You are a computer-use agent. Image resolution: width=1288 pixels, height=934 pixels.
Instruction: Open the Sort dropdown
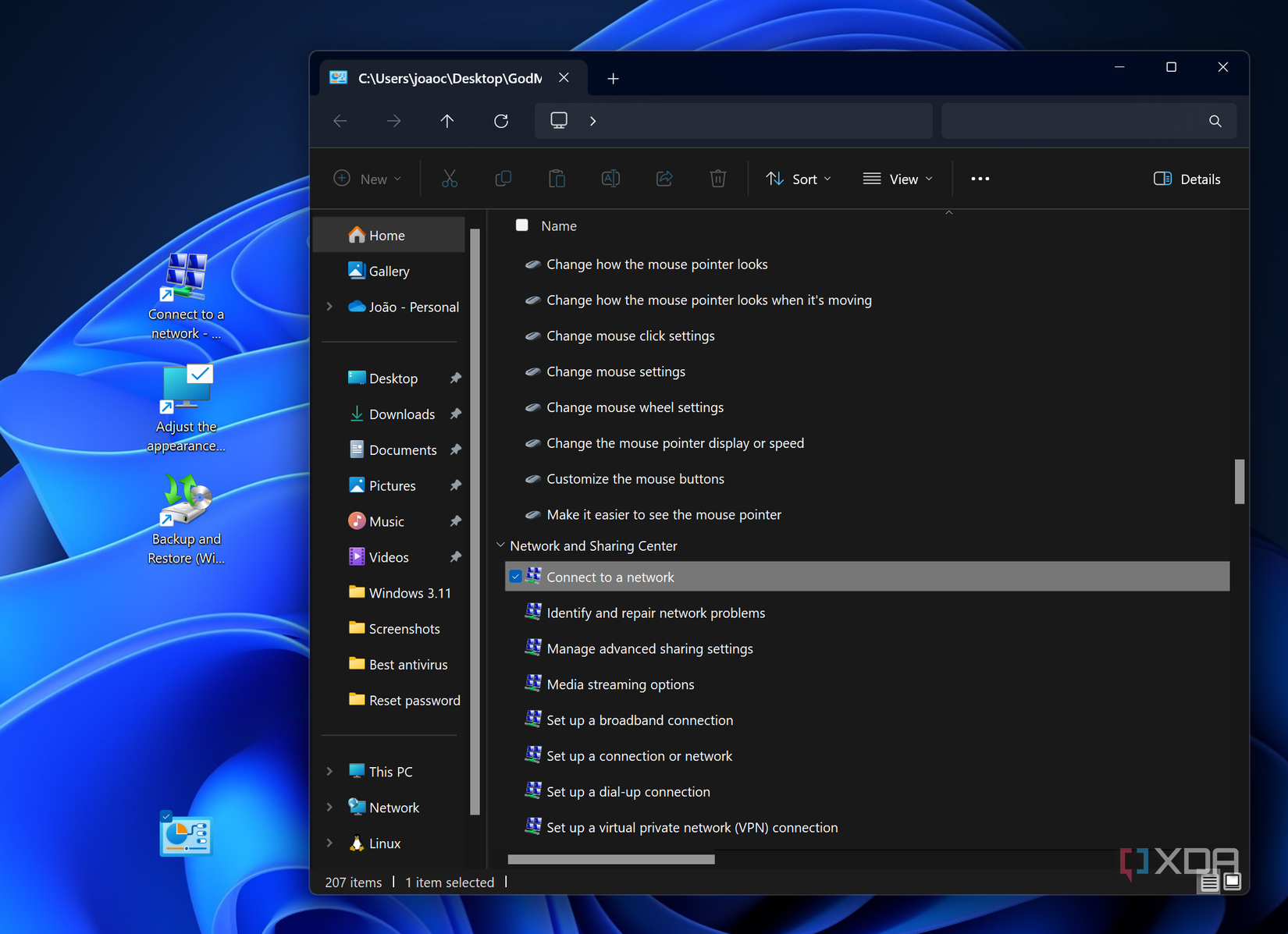(x=799, y=179)
